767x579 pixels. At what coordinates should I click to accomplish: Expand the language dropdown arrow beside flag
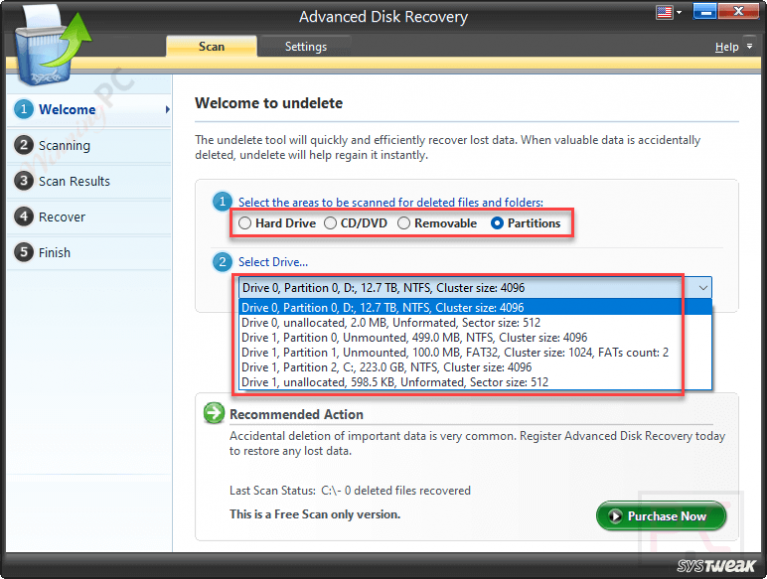point(679,12)
